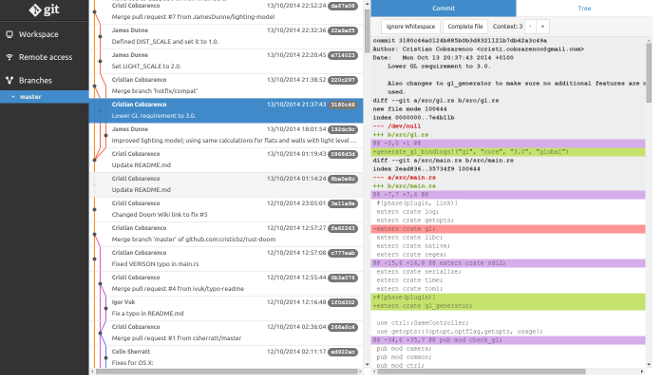The width and height of the screenshot is (653, 375).
Task: Click the commit list horizontal scrollbar
Action: 227,371
